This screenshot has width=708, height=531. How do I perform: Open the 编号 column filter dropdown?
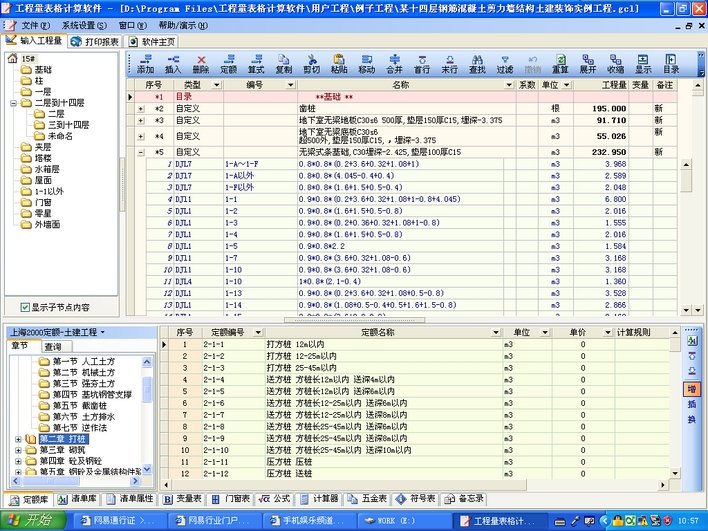tap(290, 85)
